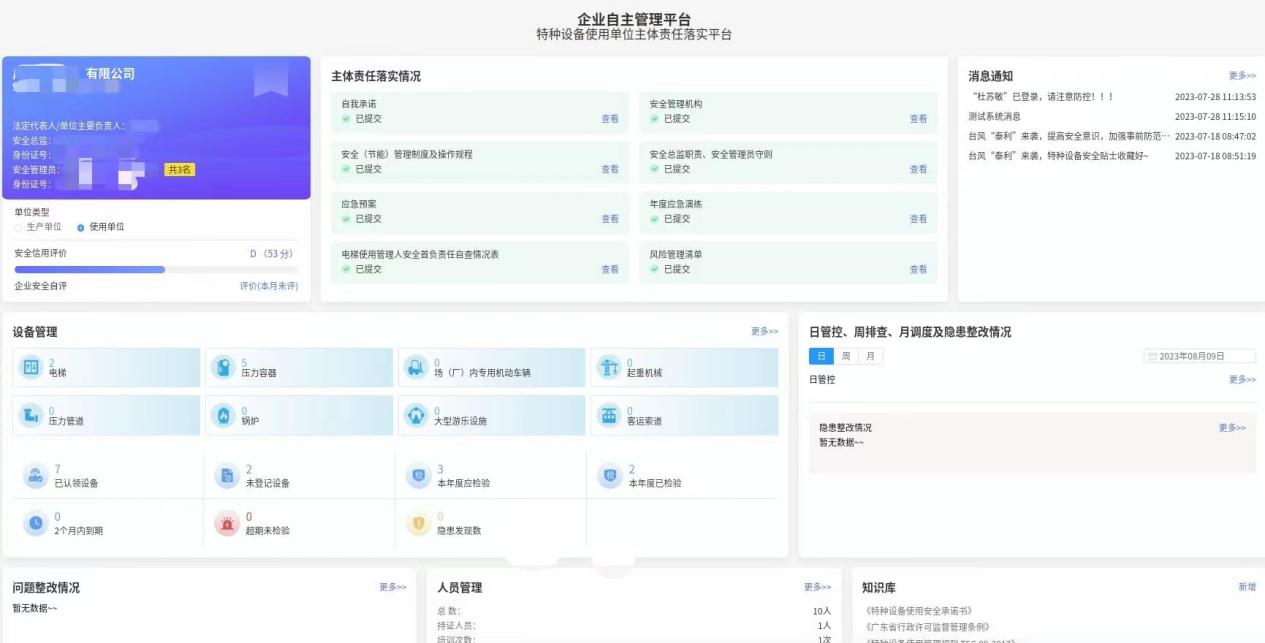The width and height of the screenshot is (1265, 643).
Task: Select the amusement rides (大型游乐设施) icon
Action: tap(416, 415)
